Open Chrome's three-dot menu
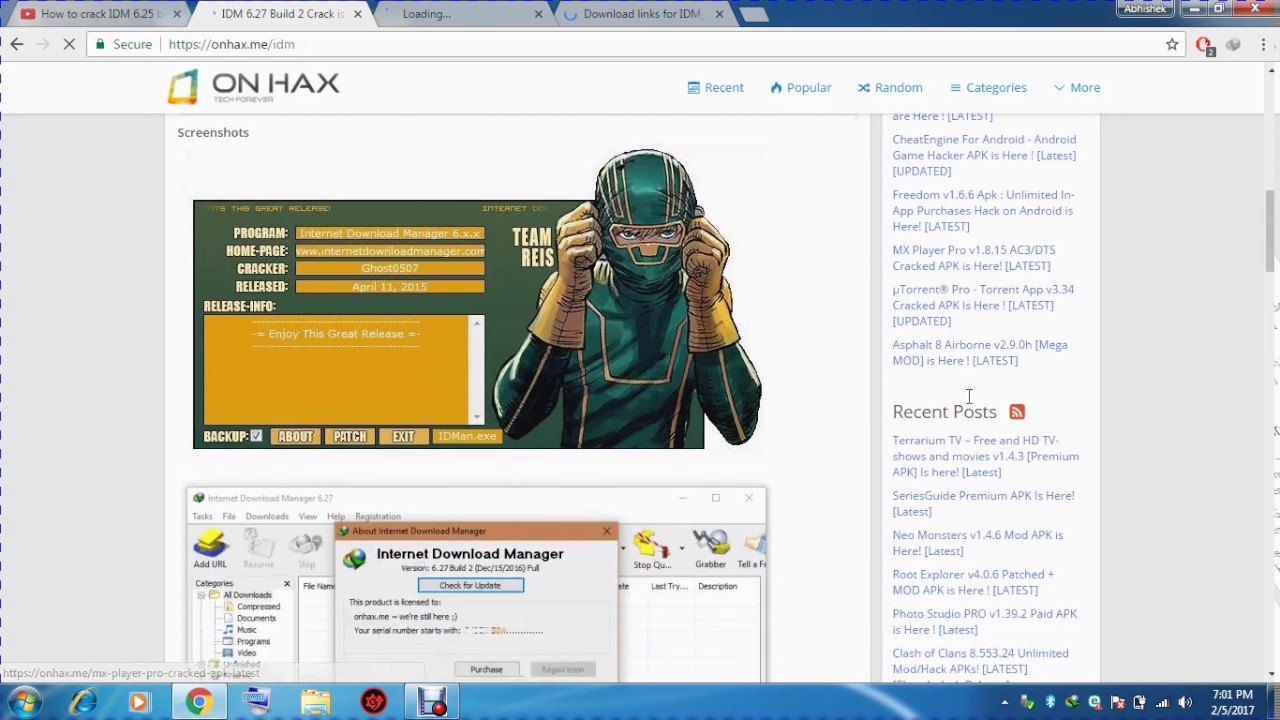 point(1262,44)
